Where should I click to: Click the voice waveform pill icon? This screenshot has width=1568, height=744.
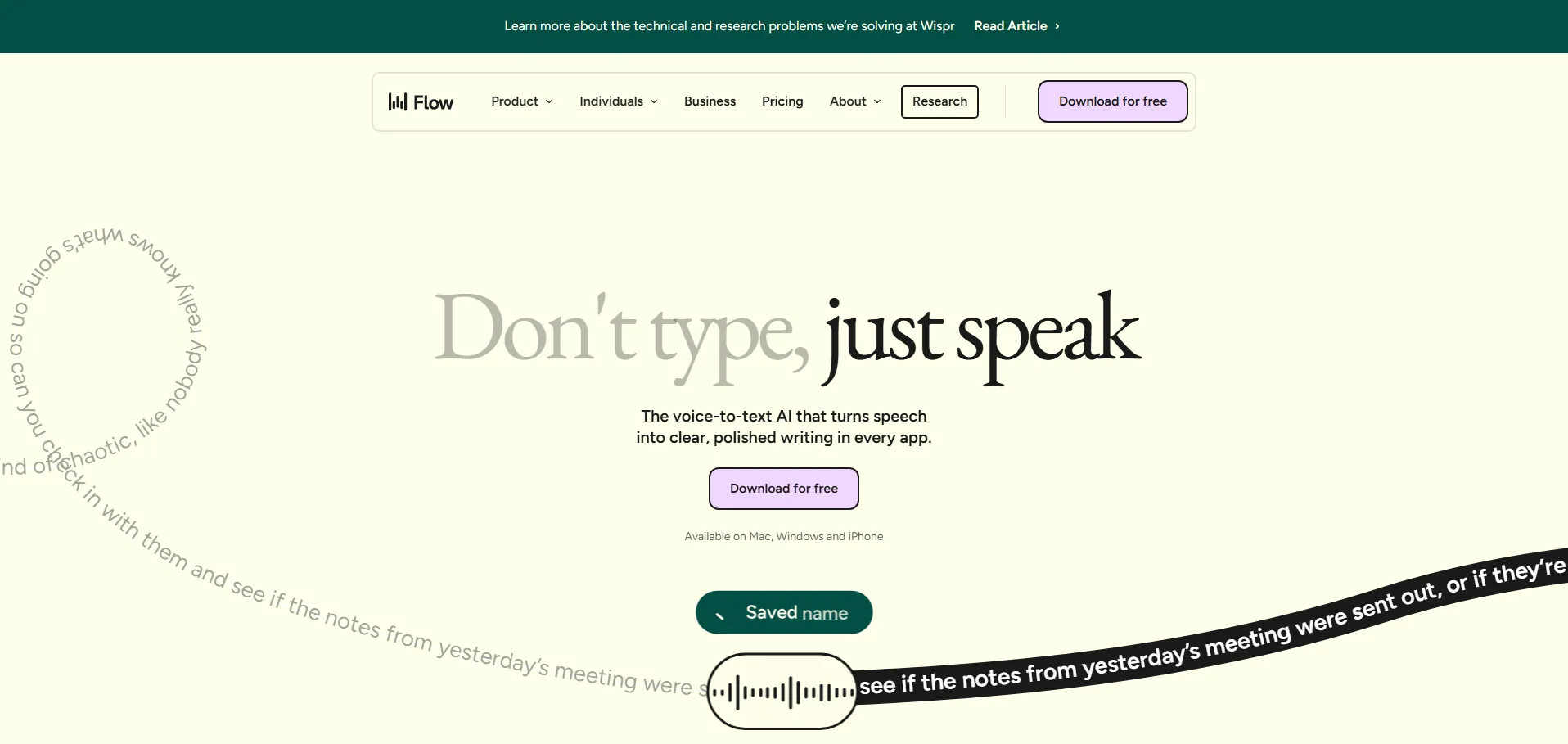782,692
